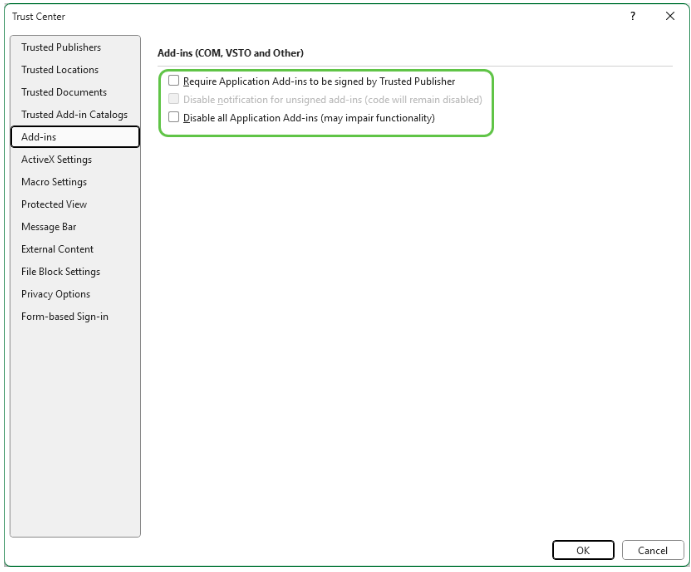Open ActiveX Settings page
Screen dimensions: 691x572
[x=56, y=160]
